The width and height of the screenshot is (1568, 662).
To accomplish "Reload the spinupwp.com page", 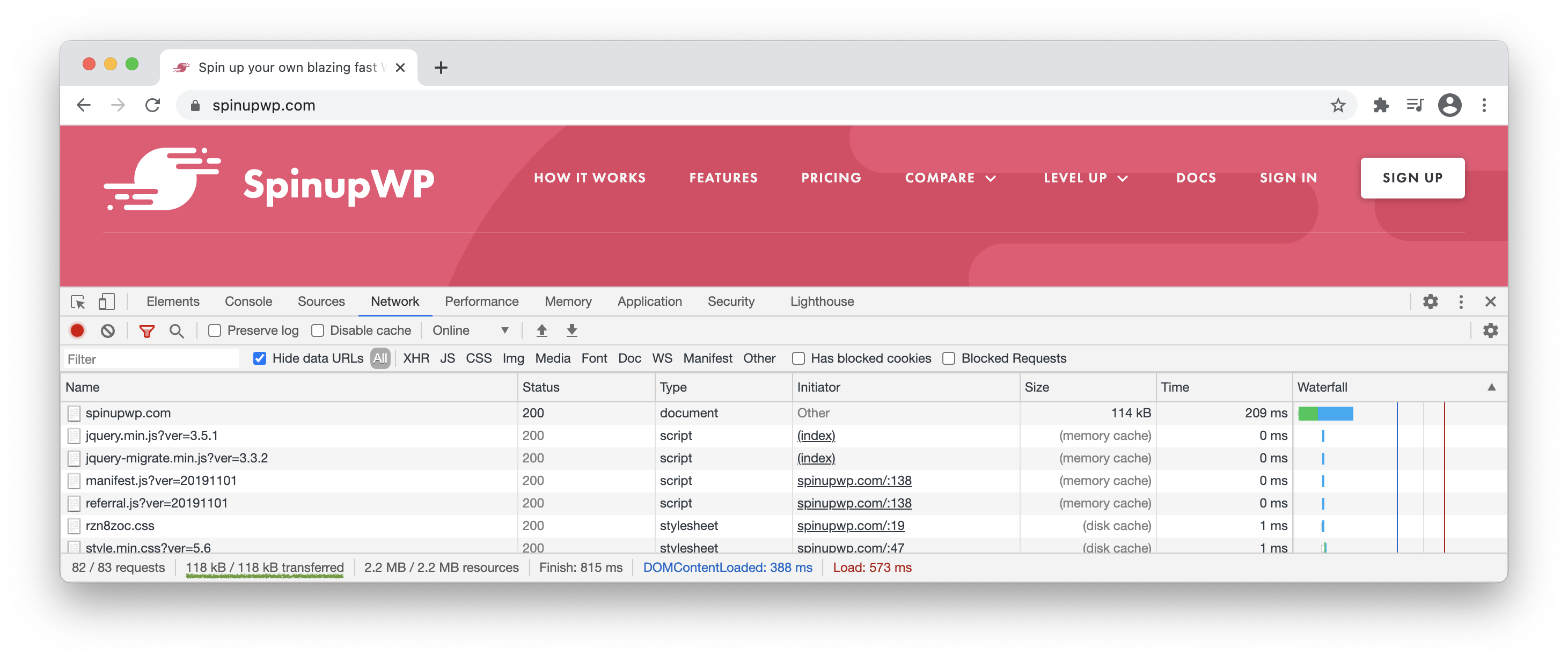I will coord(153,105).
